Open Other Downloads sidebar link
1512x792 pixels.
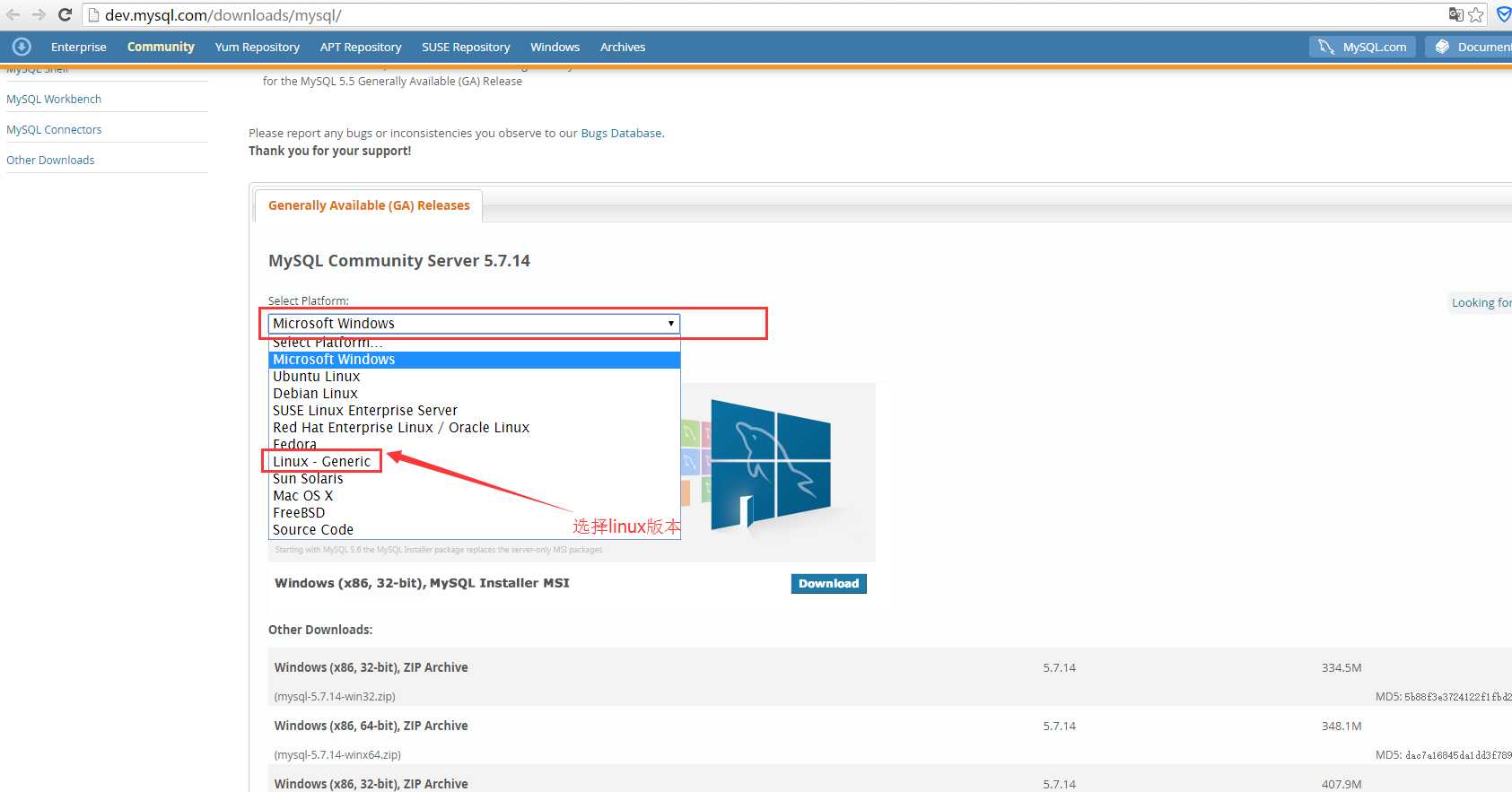(x=50, y=160)
